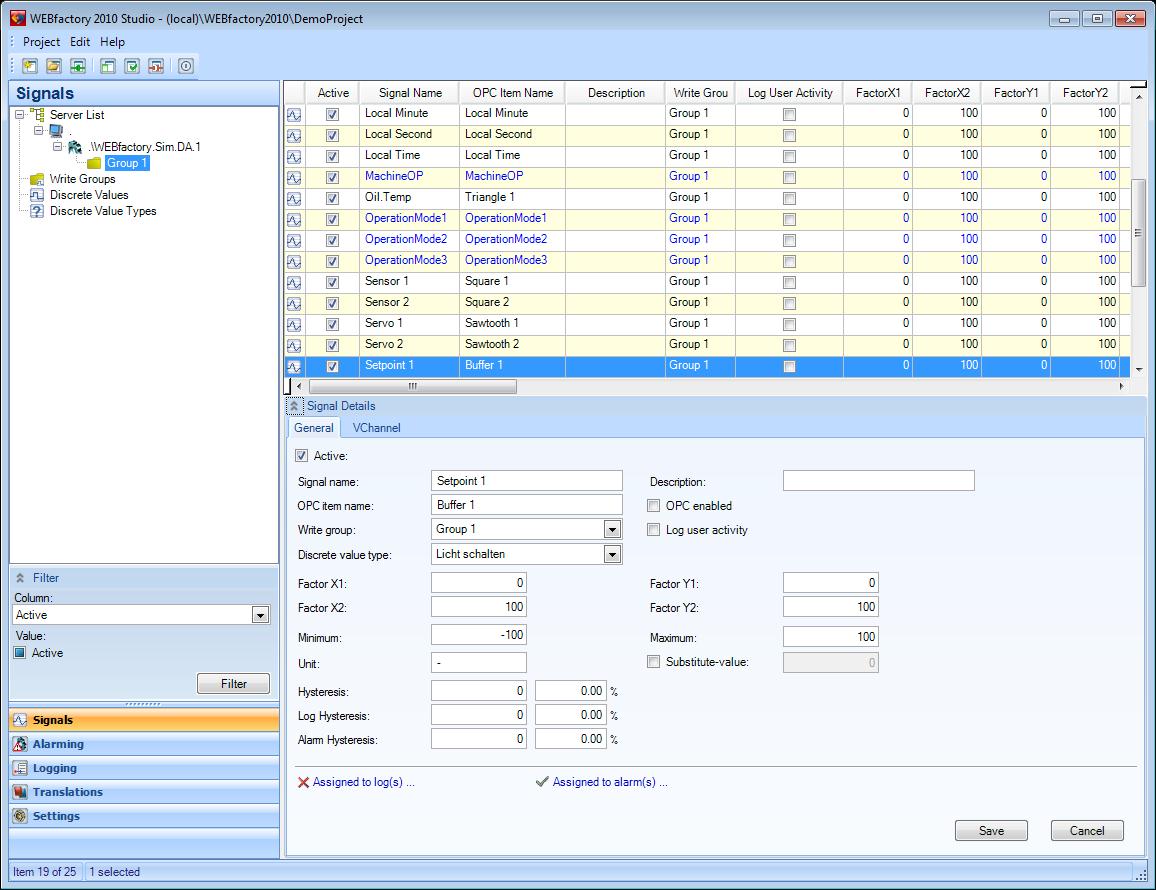This screenshot has width=1156, height=890.
Task: Click the signal icon in the Oil.Temp row
Action: coord(294,198)
